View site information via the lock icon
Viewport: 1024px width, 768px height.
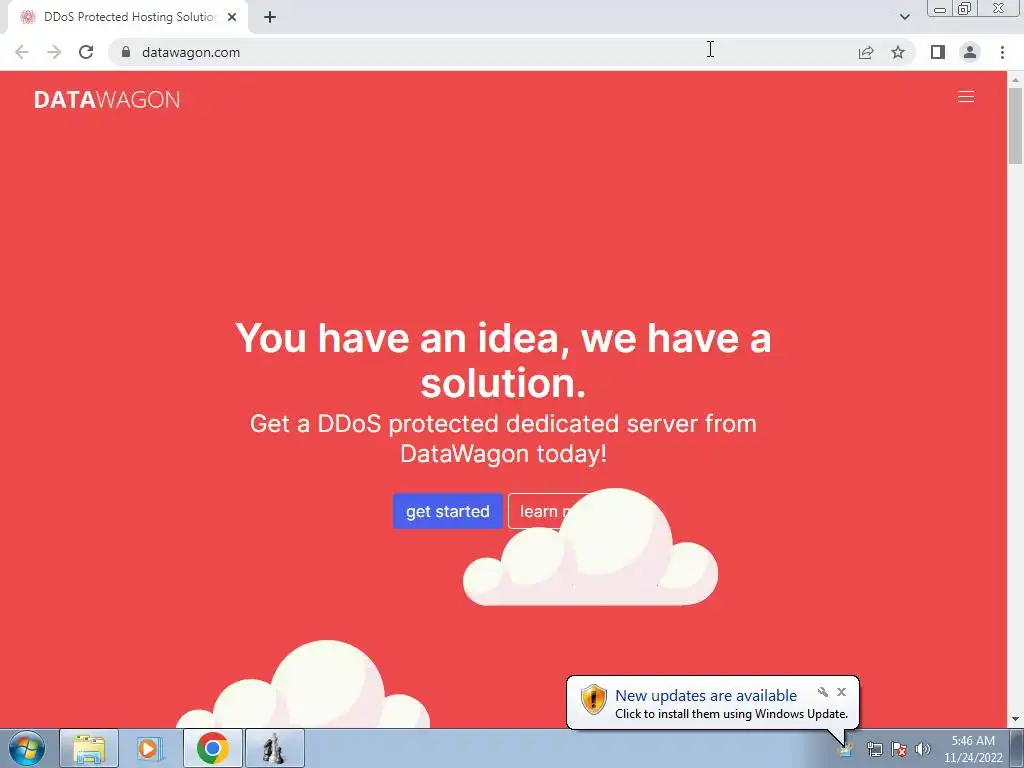(x=126, y=52)
